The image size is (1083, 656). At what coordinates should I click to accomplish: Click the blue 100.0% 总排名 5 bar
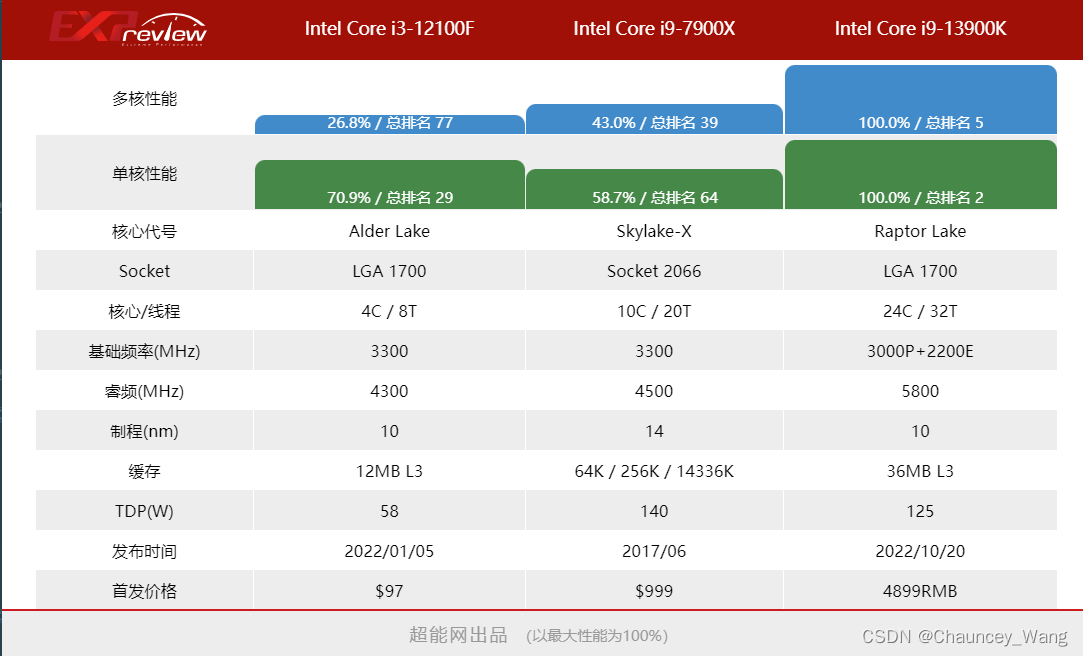pyautogui.click(x=921, y=99)
